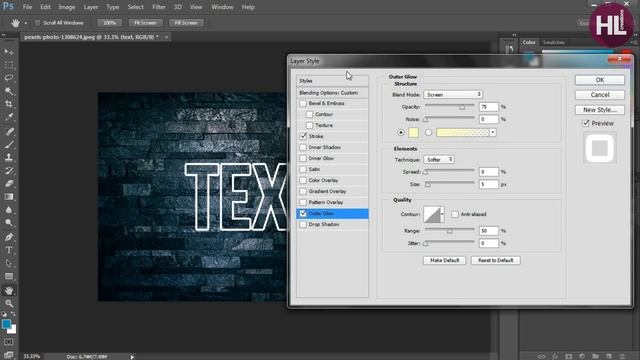Open the Window menu
Viewport: 640px width, 360px height.
[222, 7]
